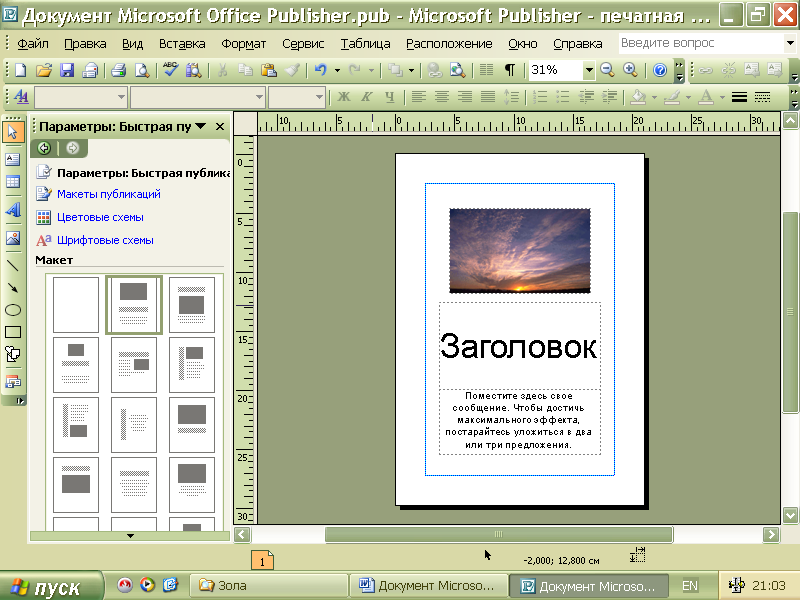Screen dimensions: 800x600
Task: Expand the Objects toolbar options arrow at the bottom
Action: (x=19, y=401)
